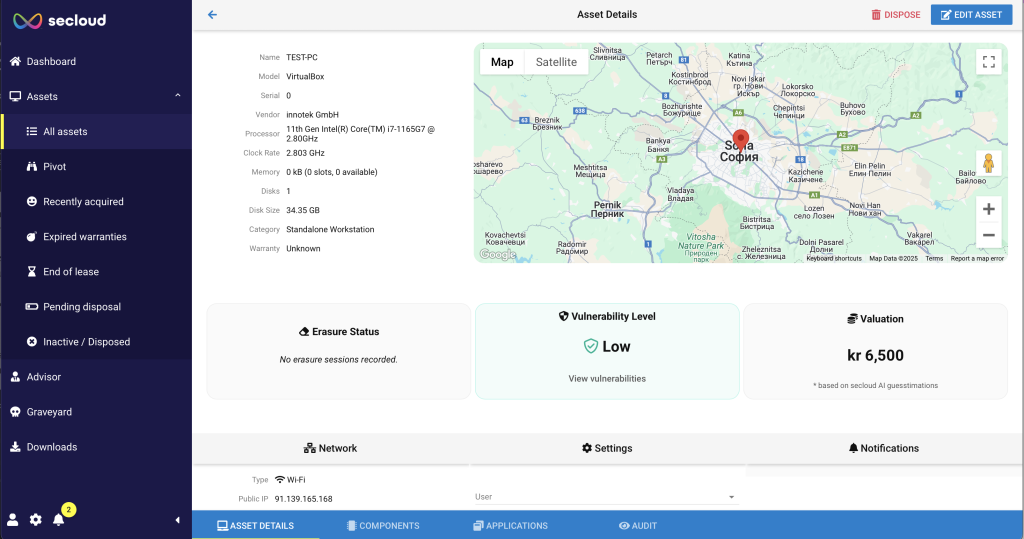This screenshot has width=1024, height=539.
Task: Collapse the sidebar with arrow
Action: tap(178, 520)
